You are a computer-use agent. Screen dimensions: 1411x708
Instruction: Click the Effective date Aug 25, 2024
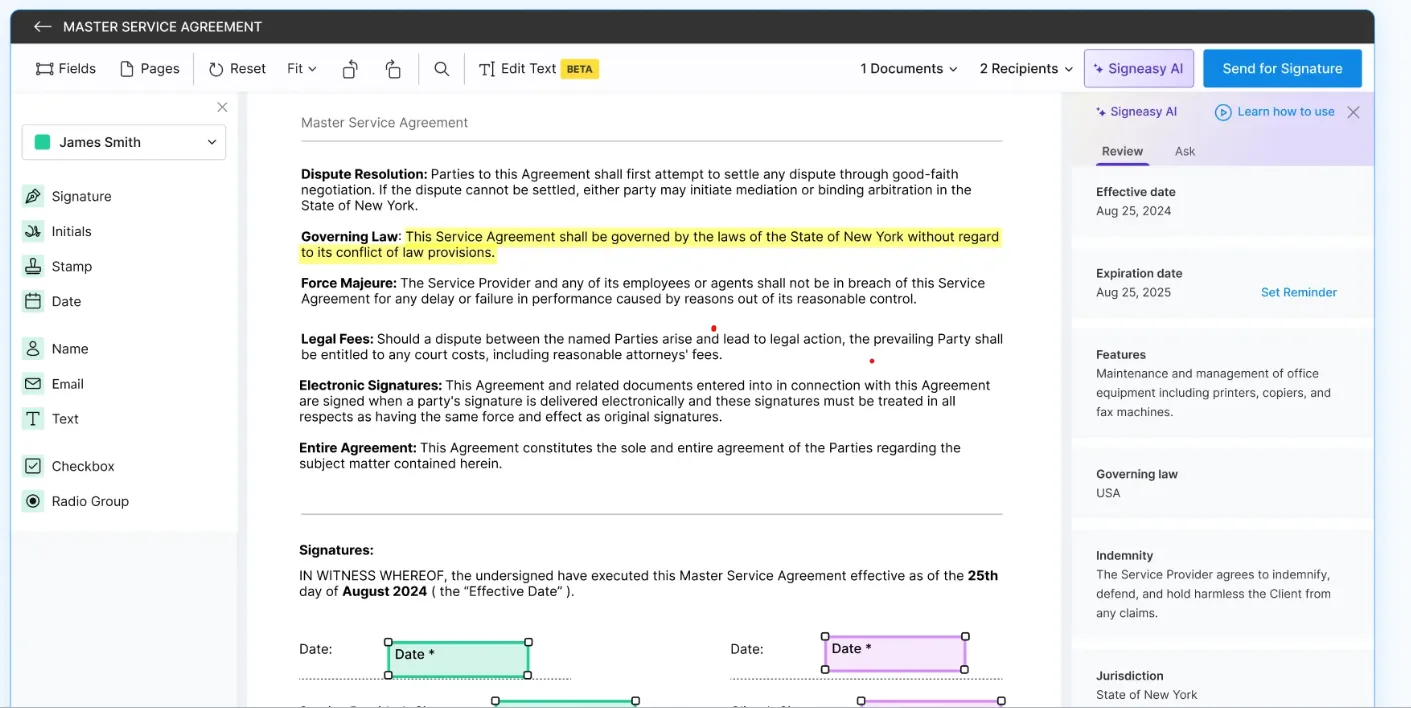pyautogui.click(x=1133, y=211)
